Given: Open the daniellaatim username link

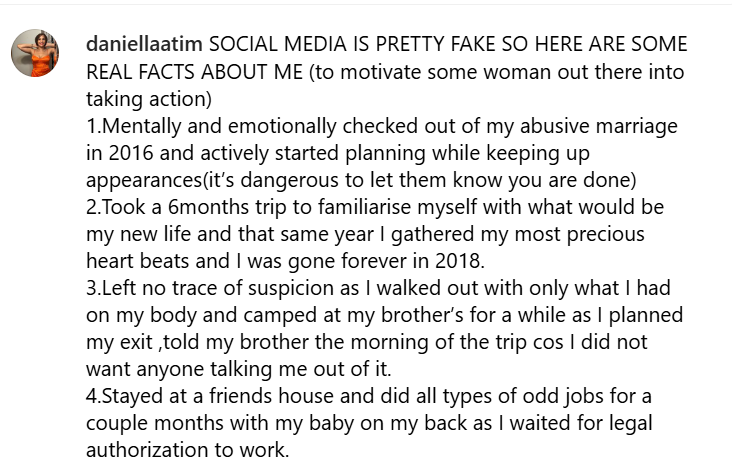Looking at the screenshot, I should tap(143, 45).
